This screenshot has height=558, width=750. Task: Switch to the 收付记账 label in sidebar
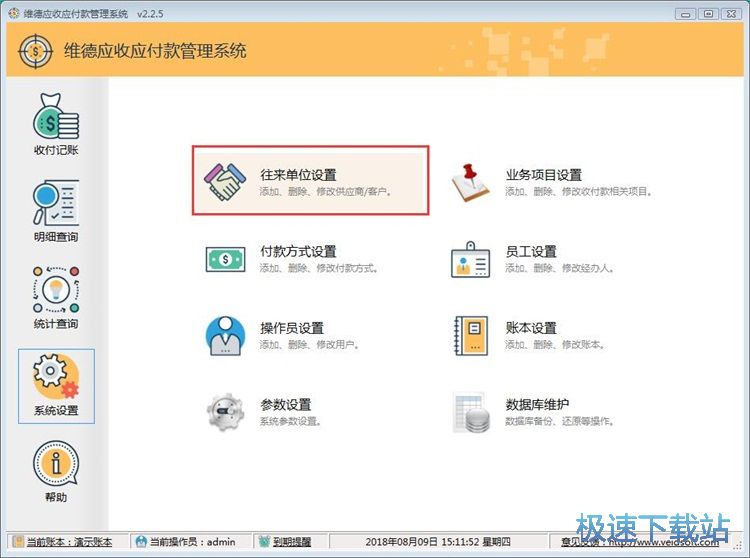click(x=56, y=150)
